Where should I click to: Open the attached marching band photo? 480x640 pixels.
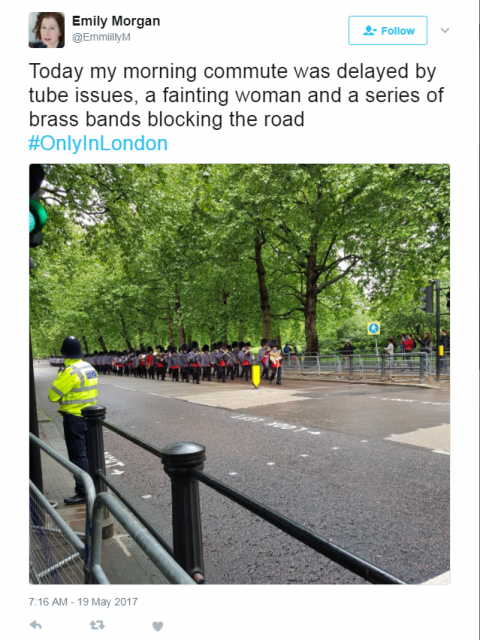[x=240, y=374]
